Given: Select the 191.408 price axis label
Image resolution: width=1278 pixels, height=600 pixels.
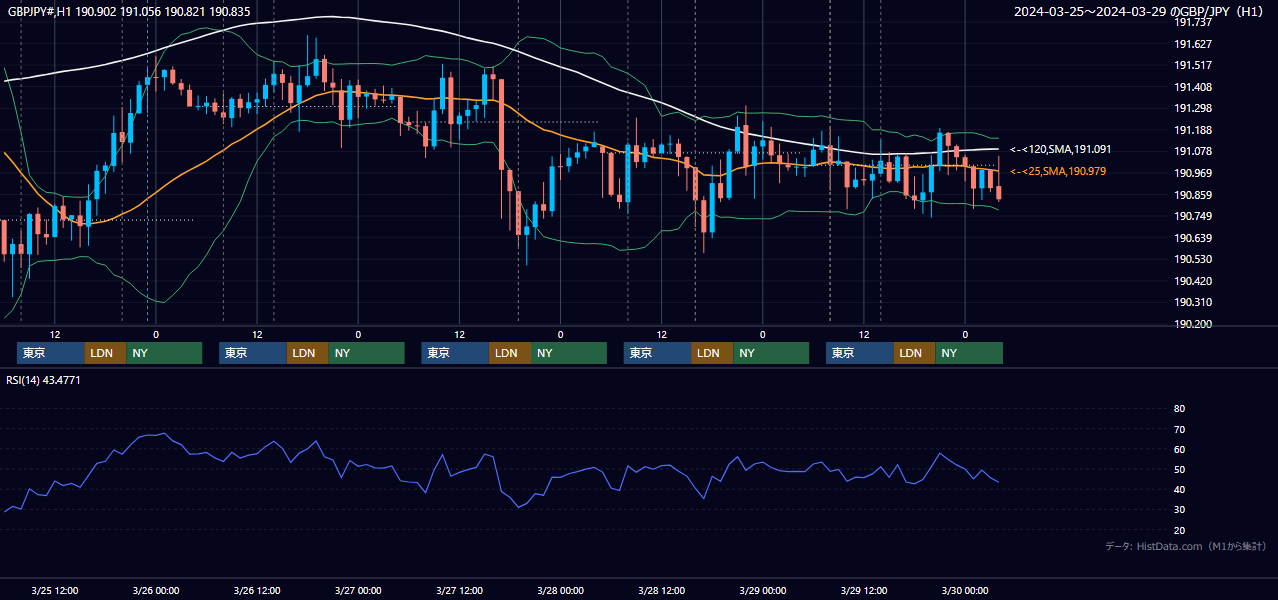Looking at the screenshot, I should tap(1193, 87).
